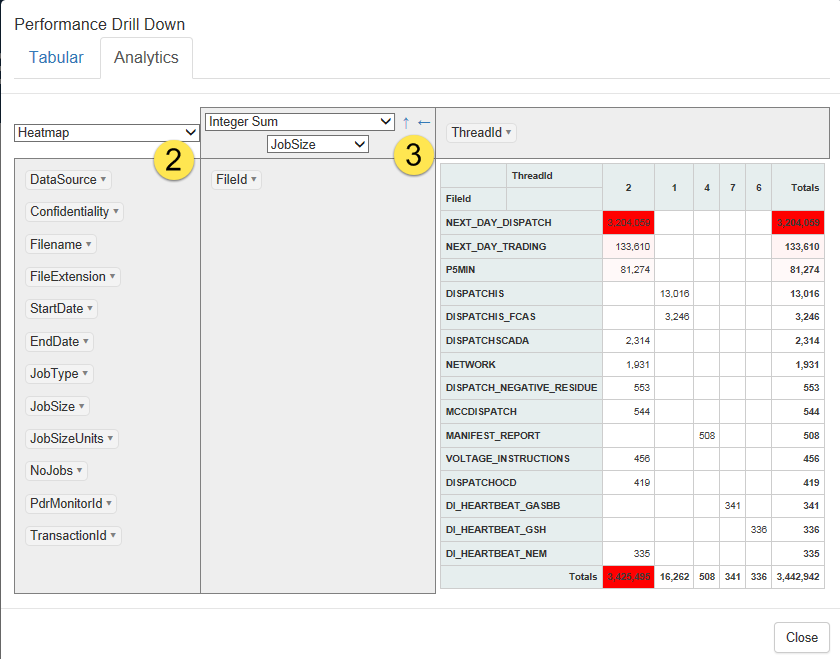Click the Filename field chip
This screenshot has height=659, width=840.
(57, 244)
